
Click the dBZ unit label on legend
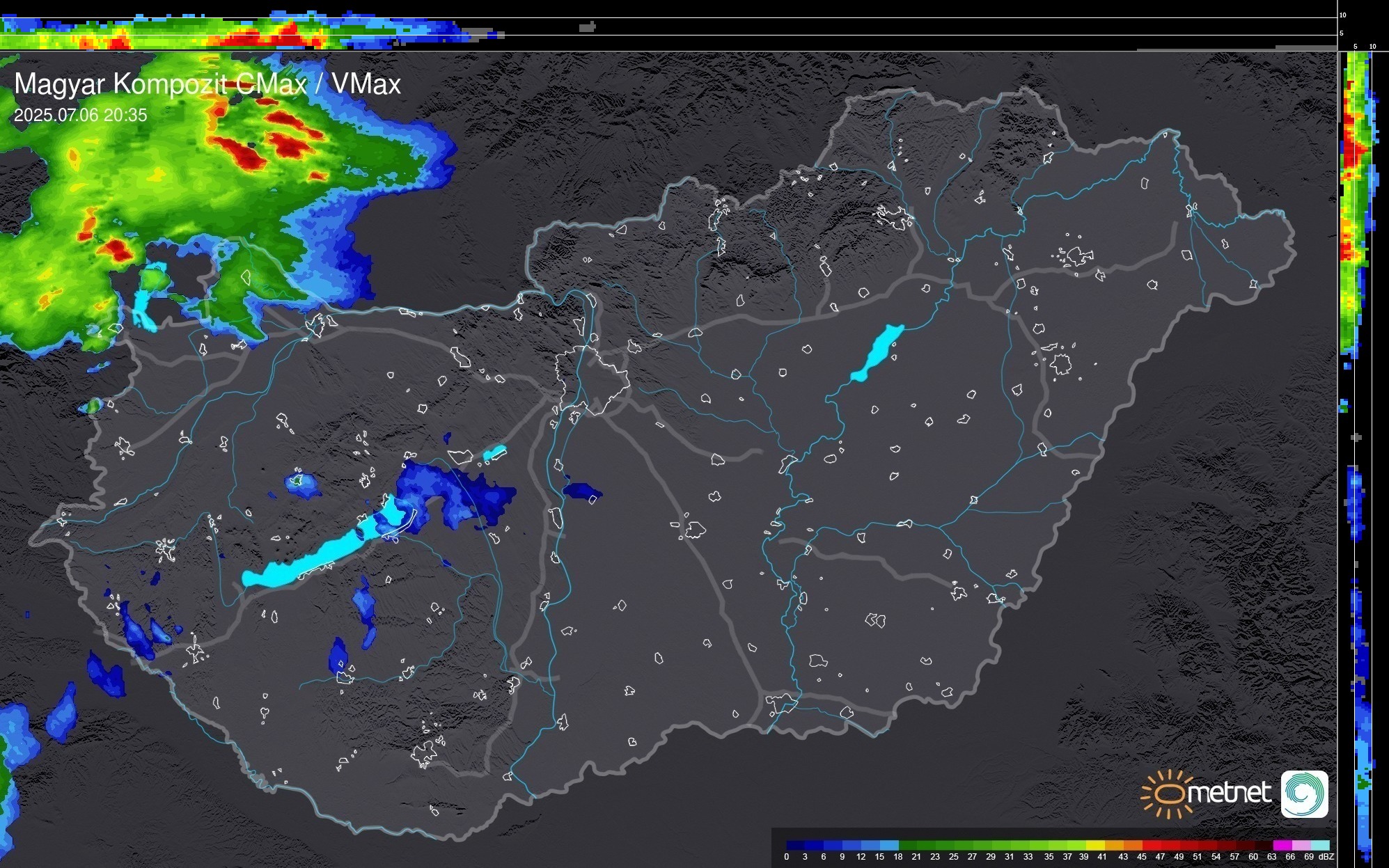point(1326,857)
